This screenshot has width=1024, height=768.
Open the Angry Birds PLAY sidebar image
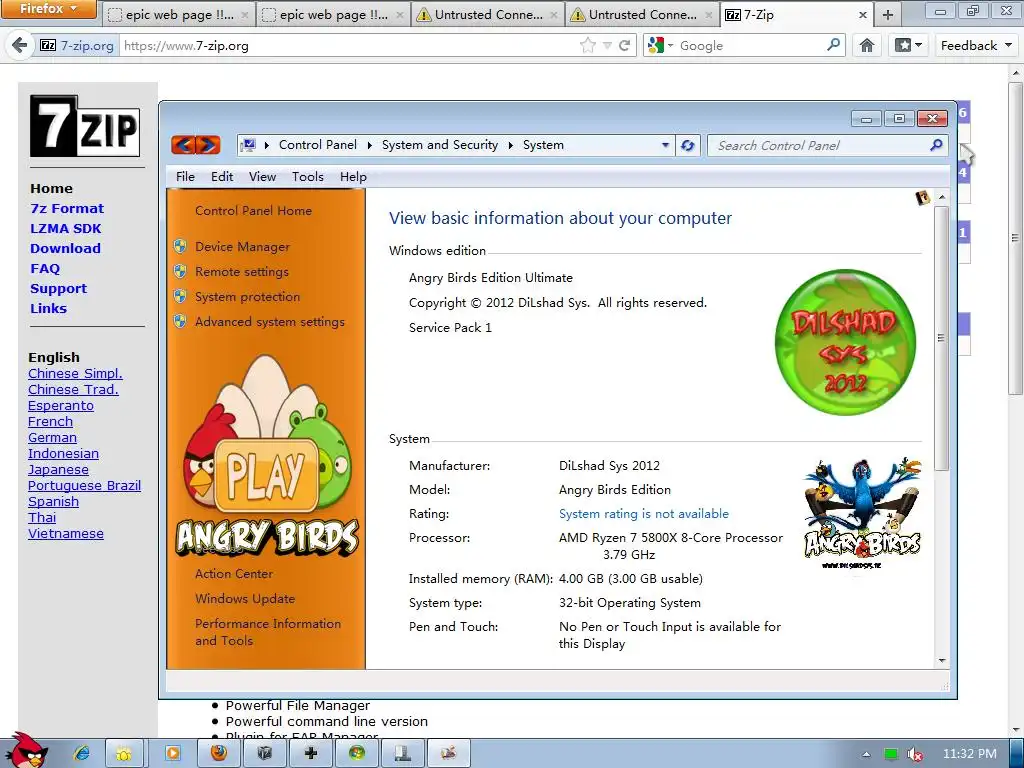[266, 456]
